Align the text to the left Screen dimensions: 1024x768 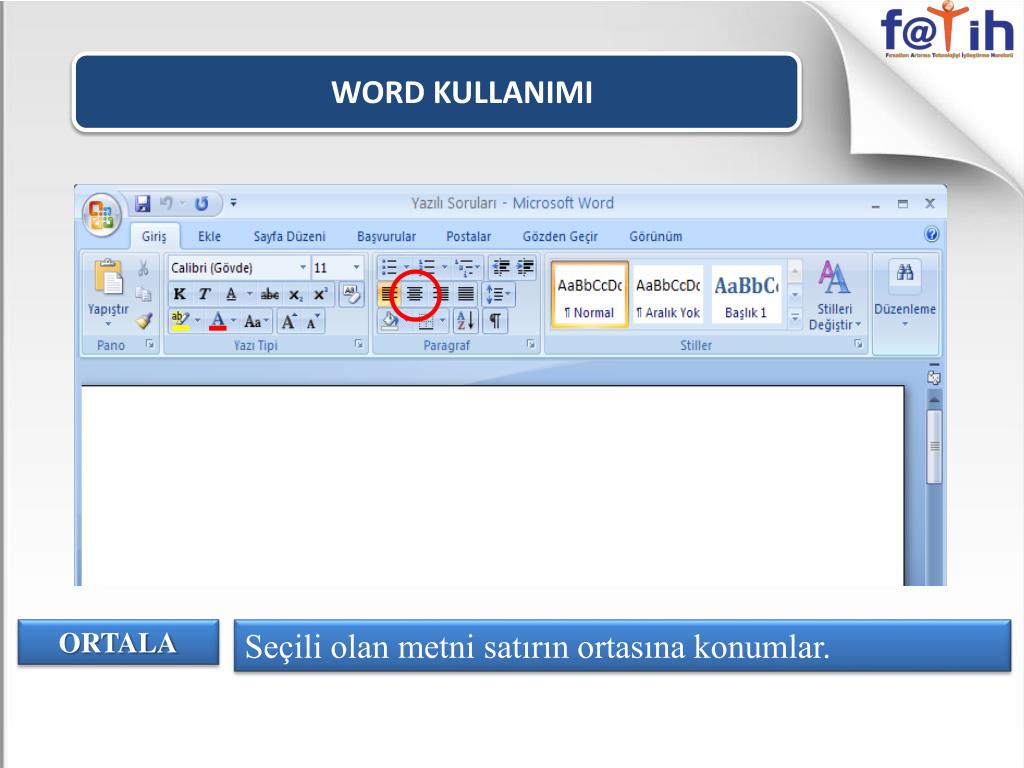pyautogui.click(x=389, y=294)
